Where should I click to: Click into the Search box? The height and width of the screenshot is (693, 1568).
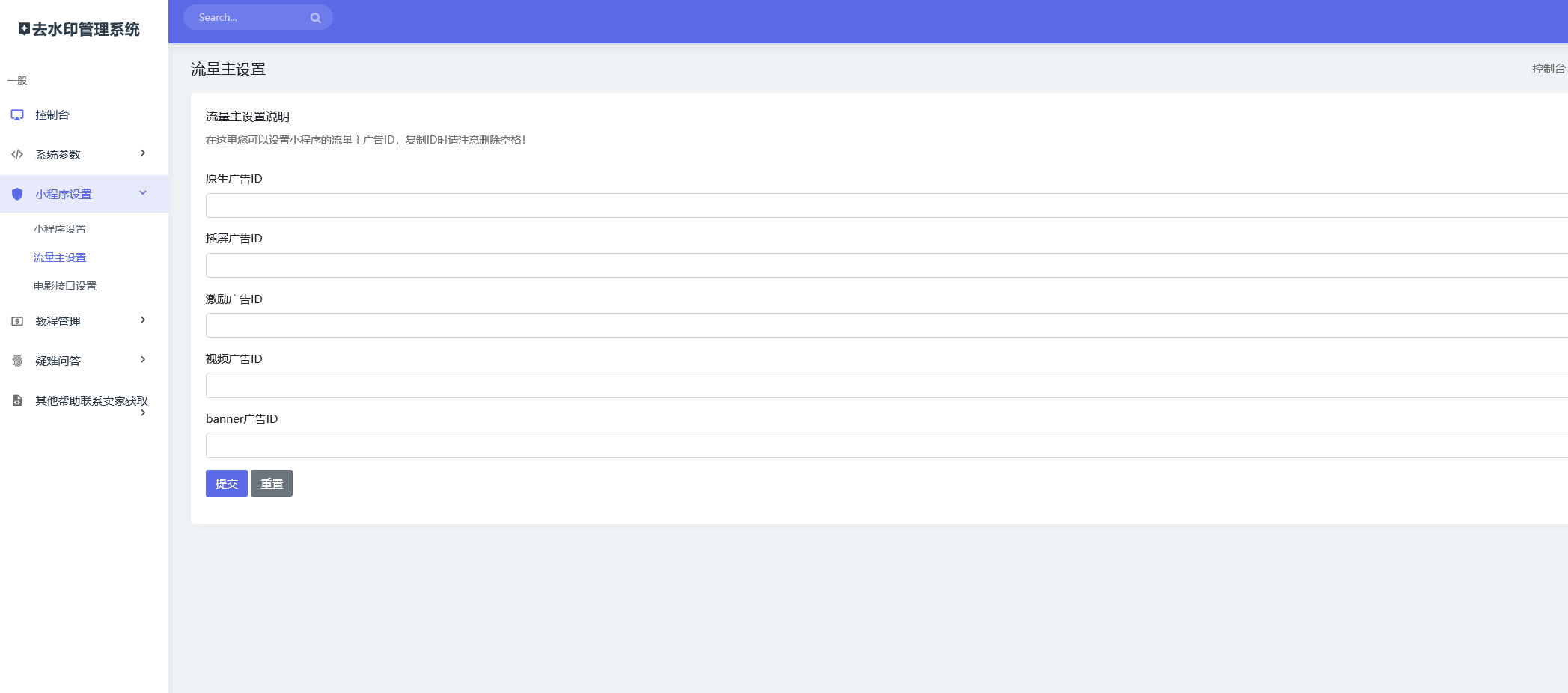click(x=247, y=18)
